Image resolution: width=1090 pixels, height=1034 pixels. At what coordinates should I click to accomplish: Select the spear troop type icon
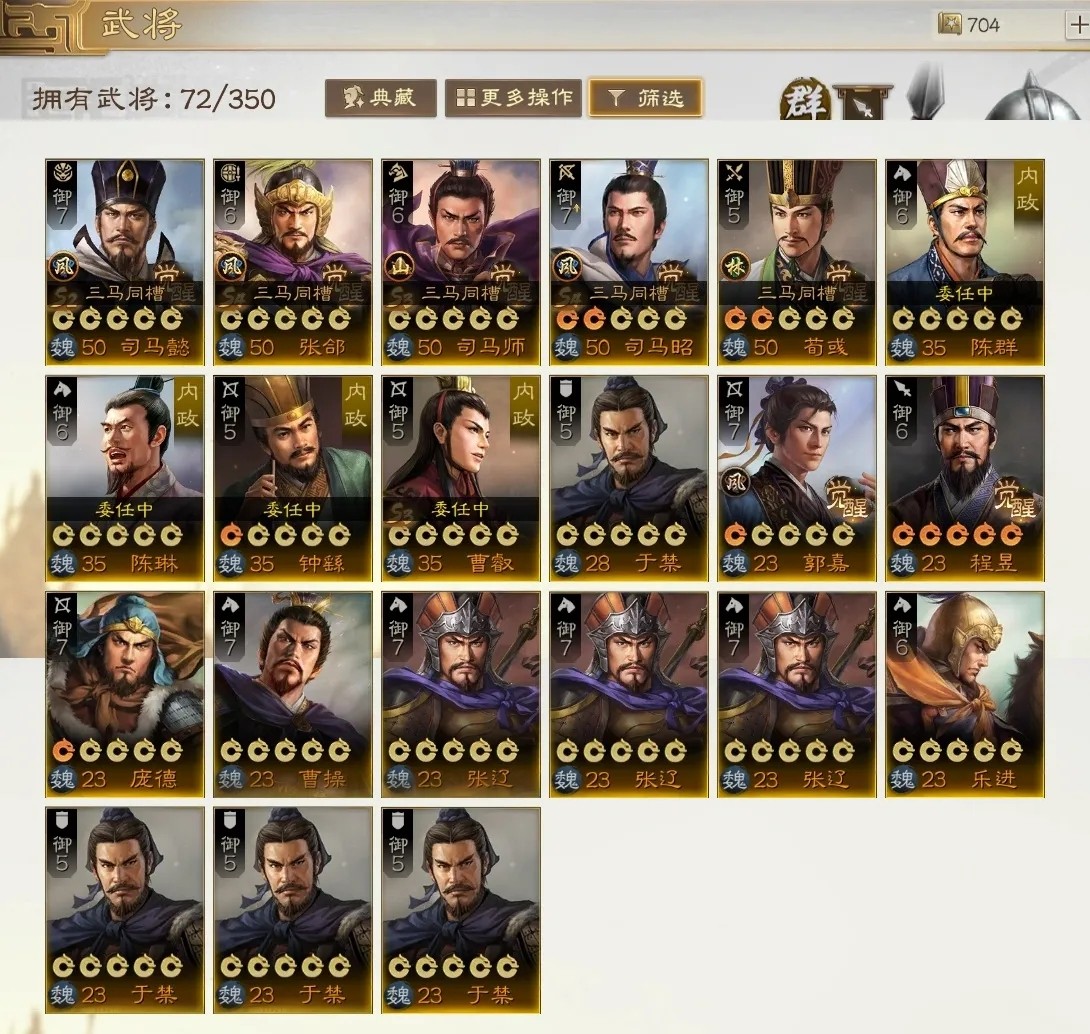tap(927, 91)
